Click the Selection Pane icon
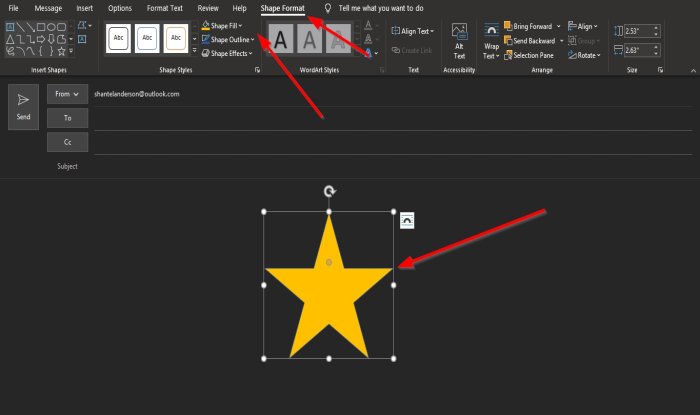 pyautogui.click(x=529, y=55)
